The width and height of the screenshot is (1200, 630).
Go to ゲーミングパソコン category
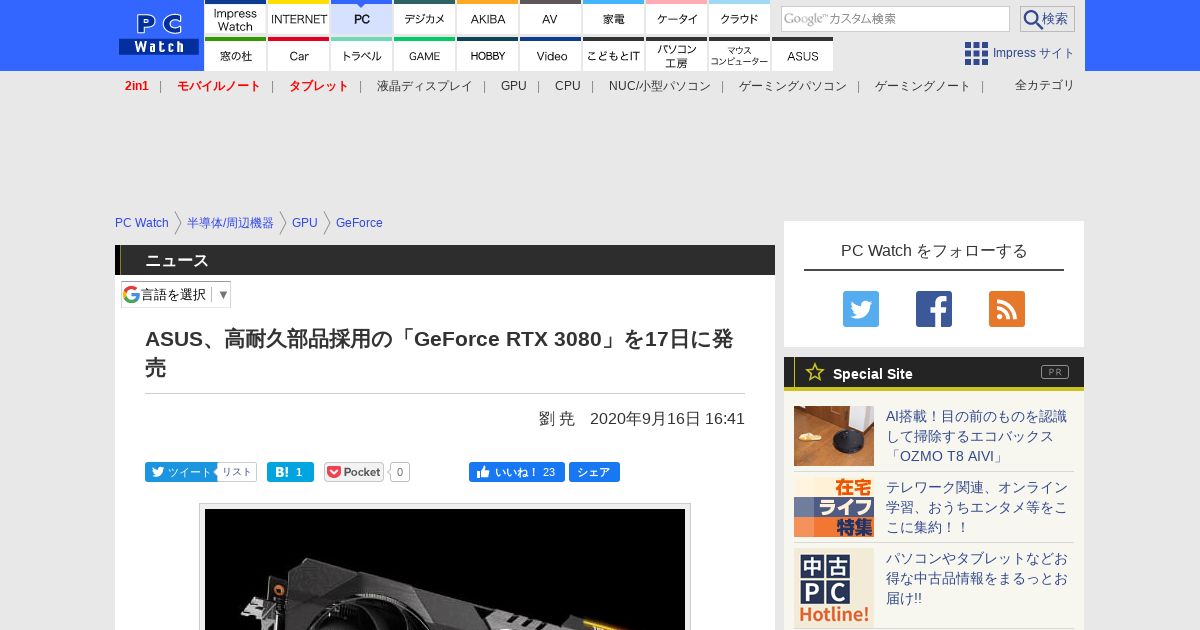point(793,86)
